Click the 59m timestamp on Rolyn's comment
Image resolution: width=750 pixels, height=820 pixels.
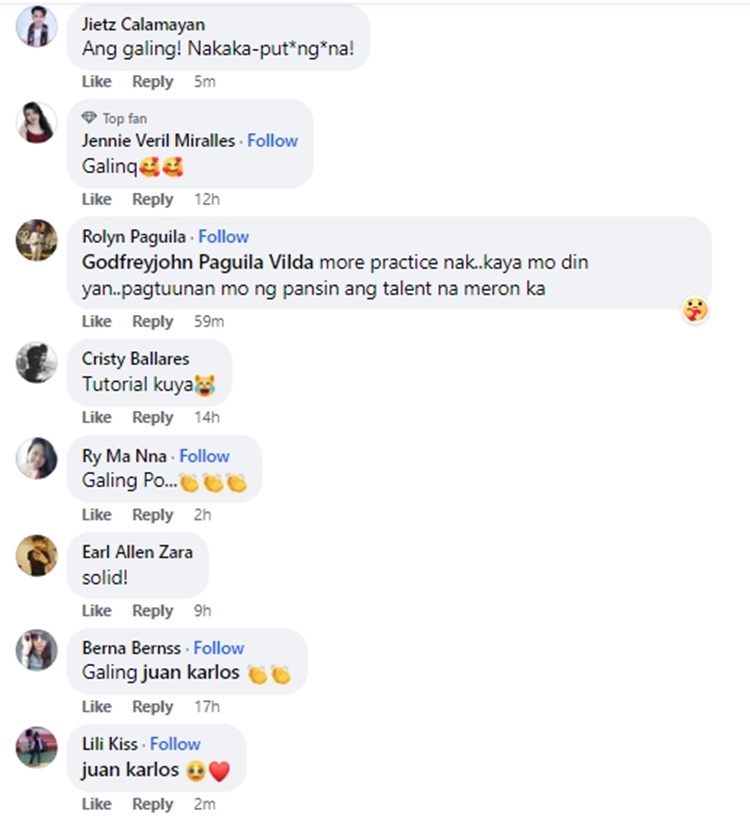coord(209,322)
